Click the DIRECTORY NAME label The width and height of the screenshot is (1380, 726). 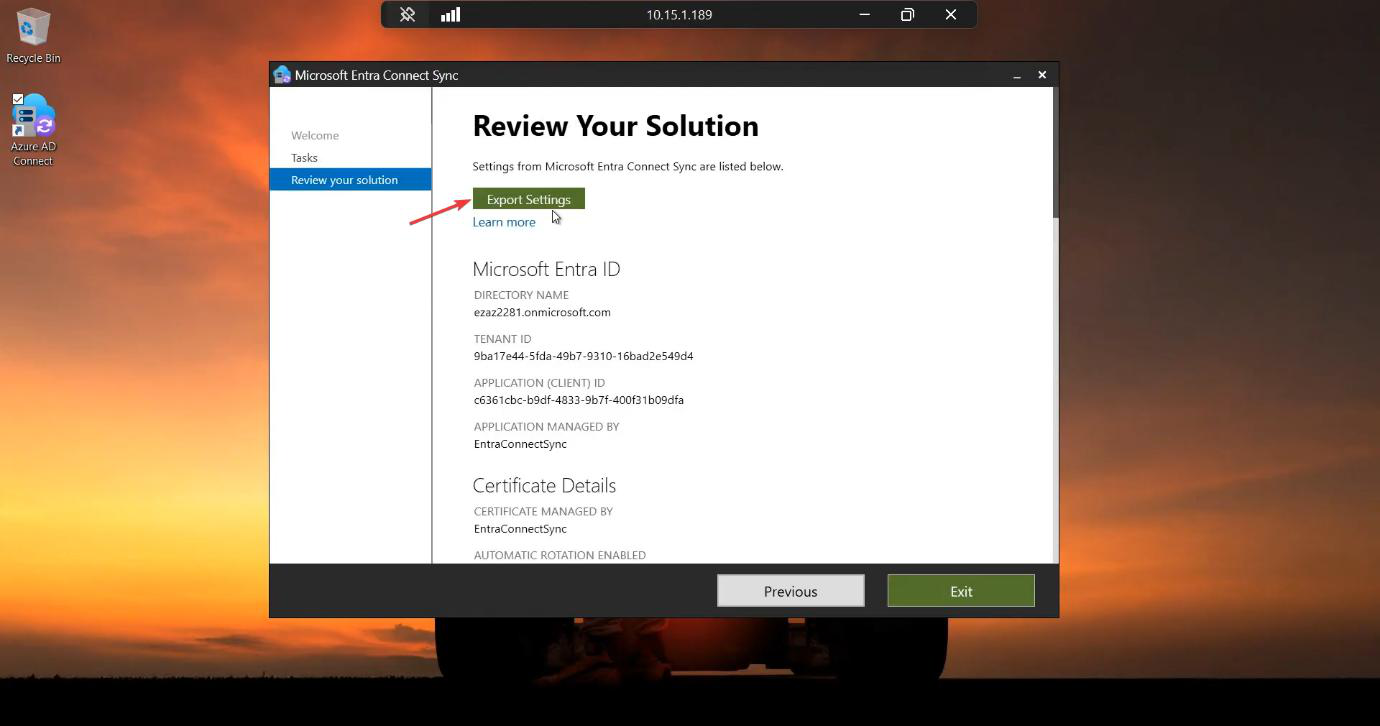click(521, 295)
